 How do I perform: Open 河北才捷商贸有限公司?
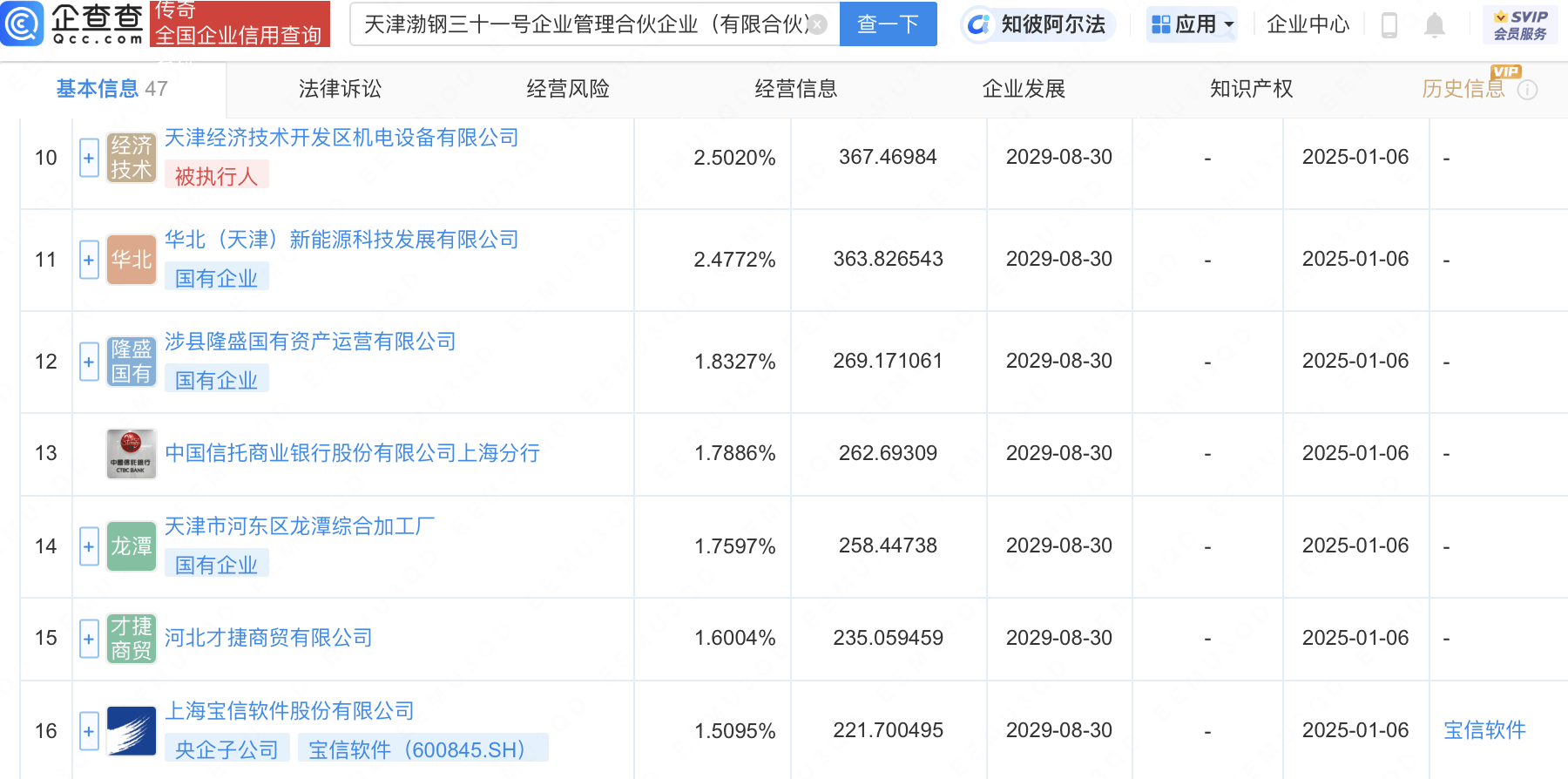268,638
